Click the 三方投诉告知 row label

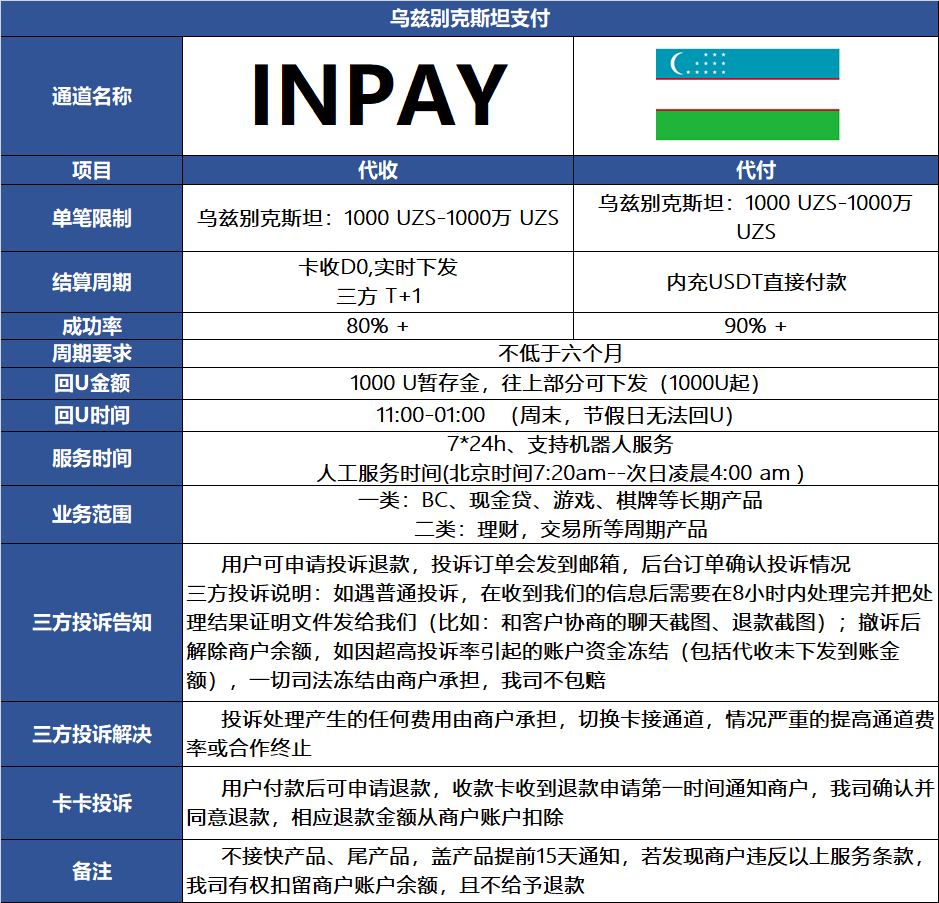(91, 622)
